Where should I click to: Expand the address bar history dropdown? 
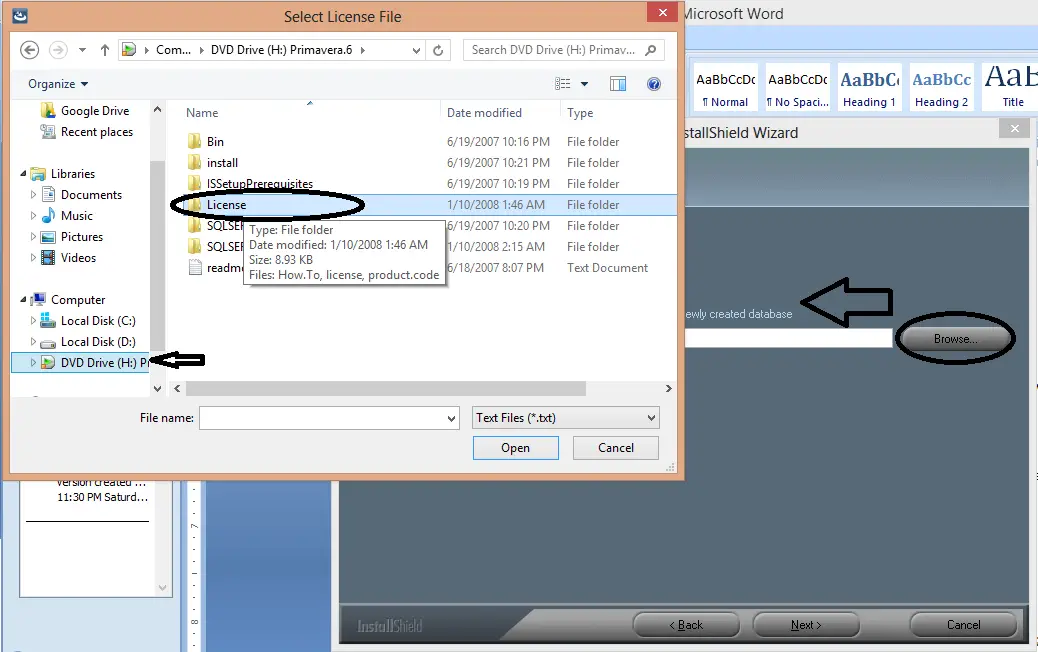pyautogui.click(x=416, y=50)
